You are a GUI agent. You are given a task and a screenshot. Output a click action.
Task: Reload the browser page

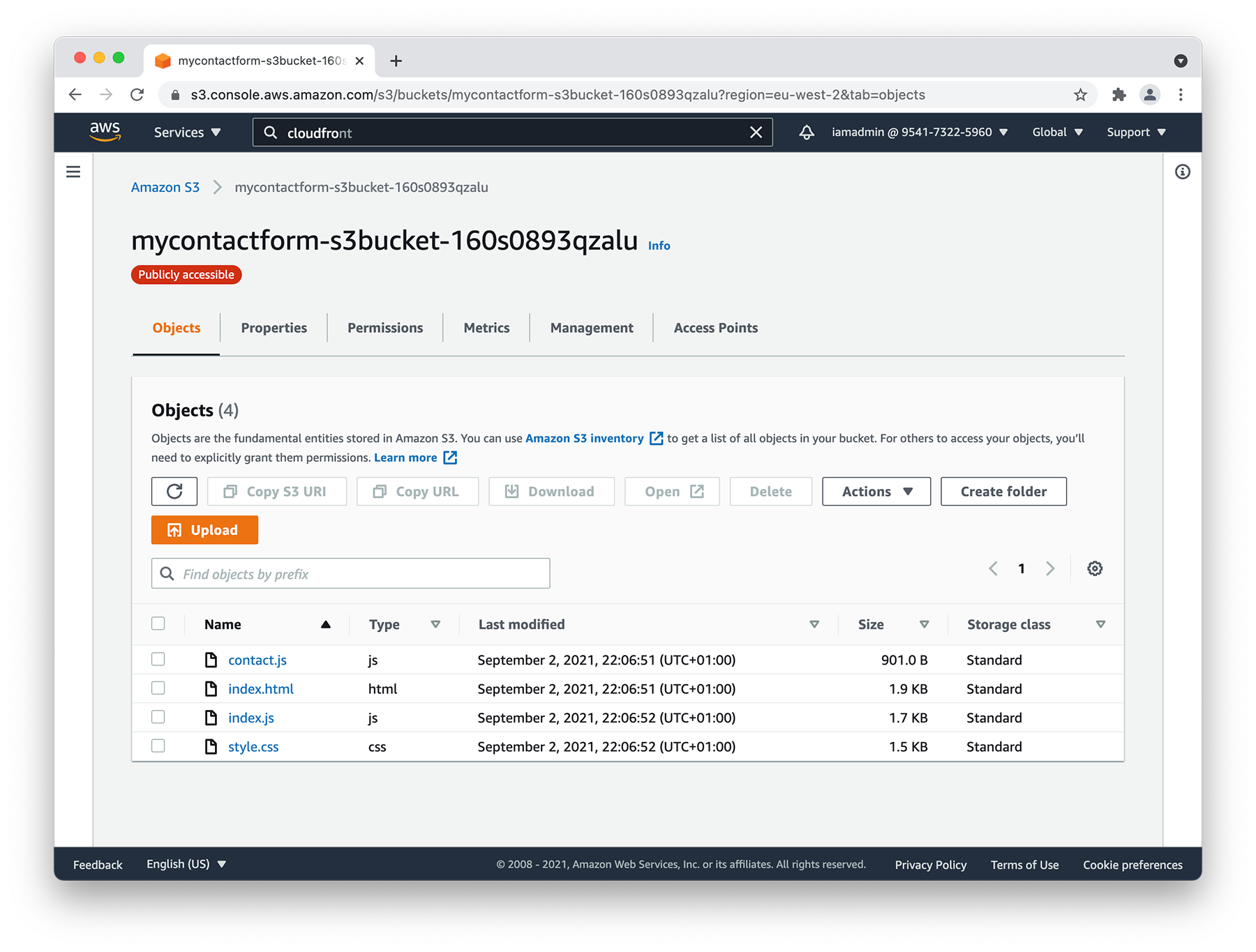(137, 95)
